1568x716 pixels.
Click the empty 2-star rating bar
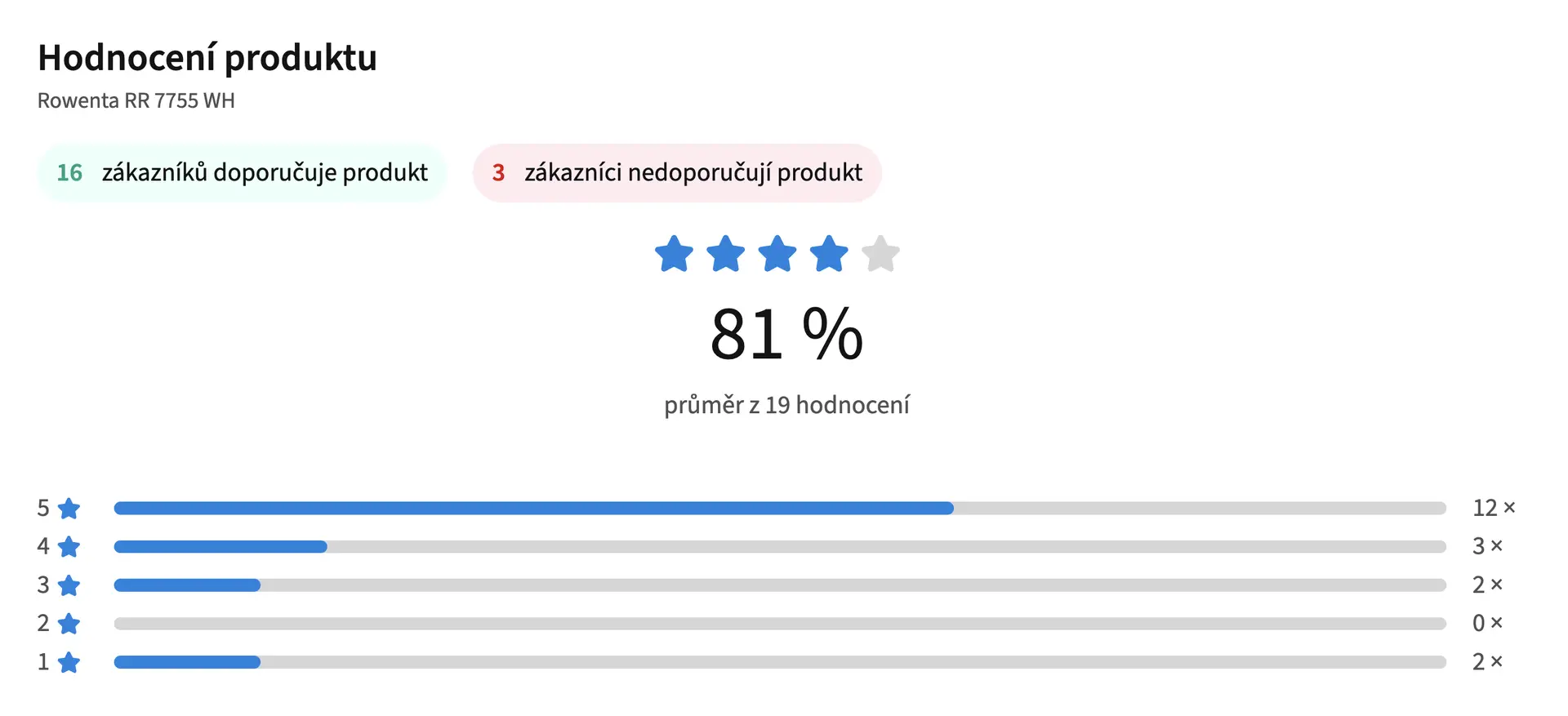coord(780,624)
